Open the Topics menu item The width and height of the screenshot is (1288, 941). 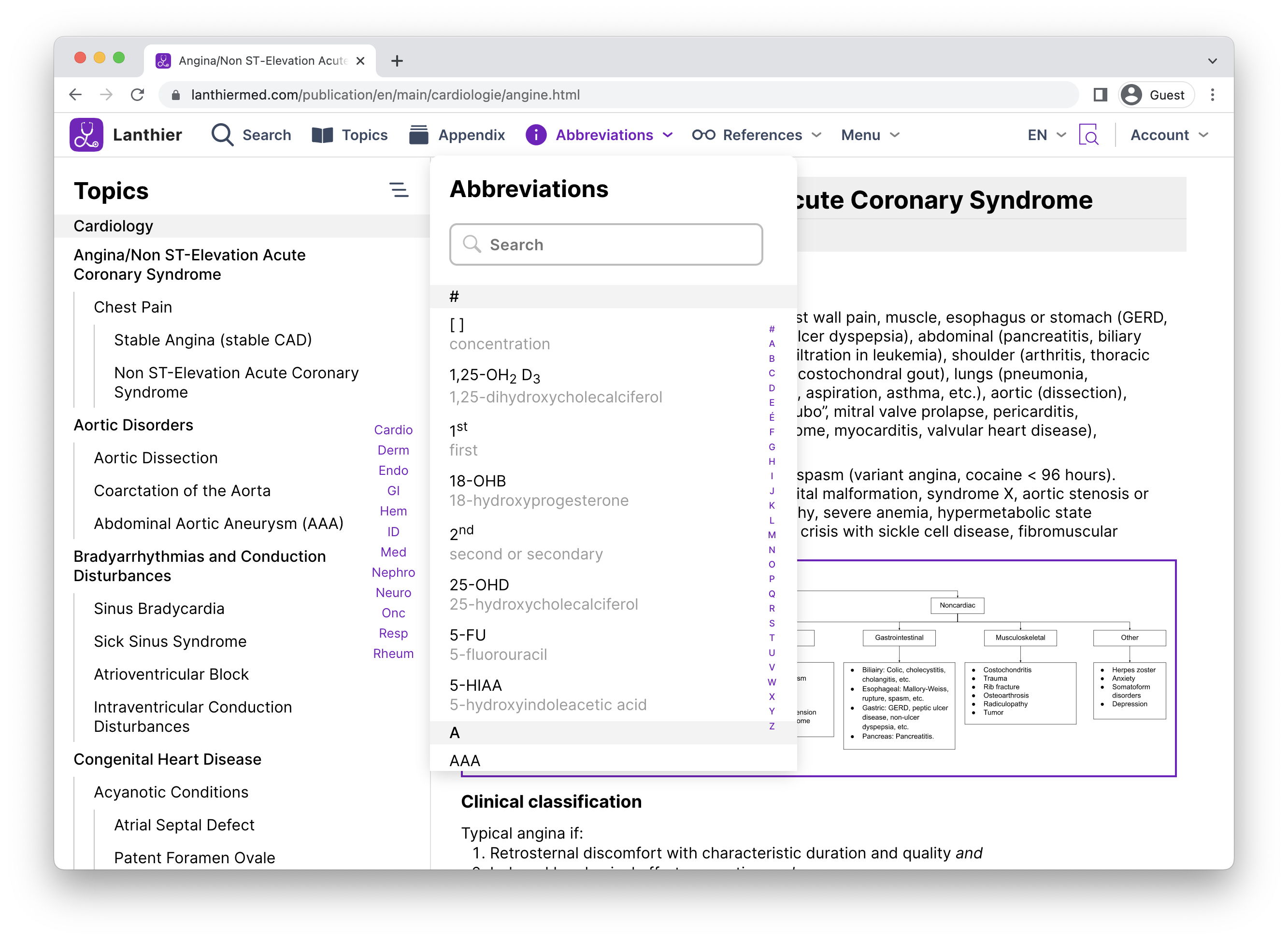coord(365,135)
